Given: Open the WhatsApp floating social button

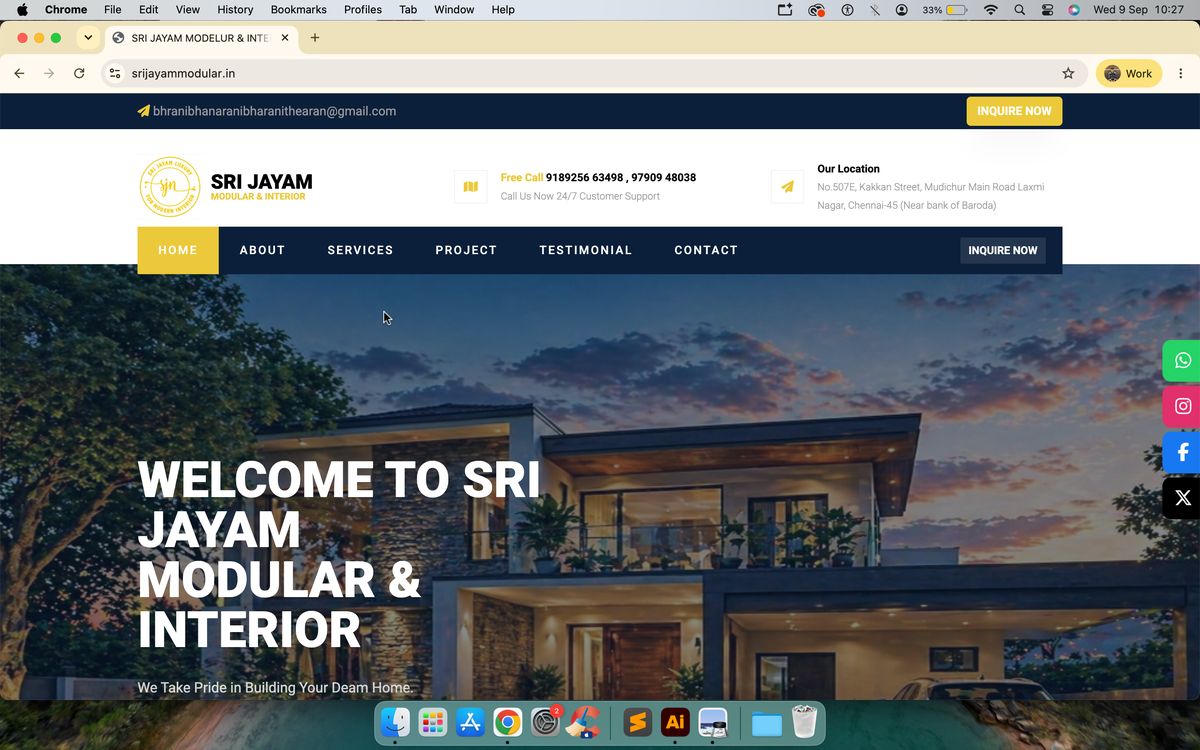Looking at the screenshot, I should coord(1182,360).
